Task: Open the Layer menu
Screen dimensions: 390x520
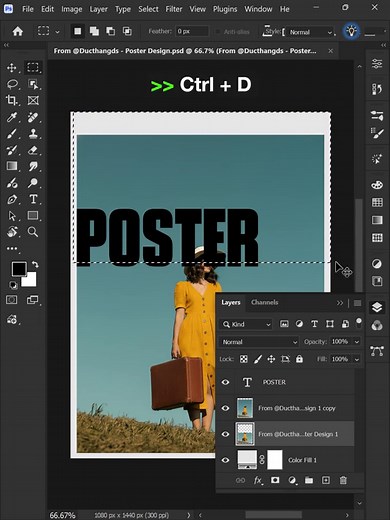Action: (99, 9)
